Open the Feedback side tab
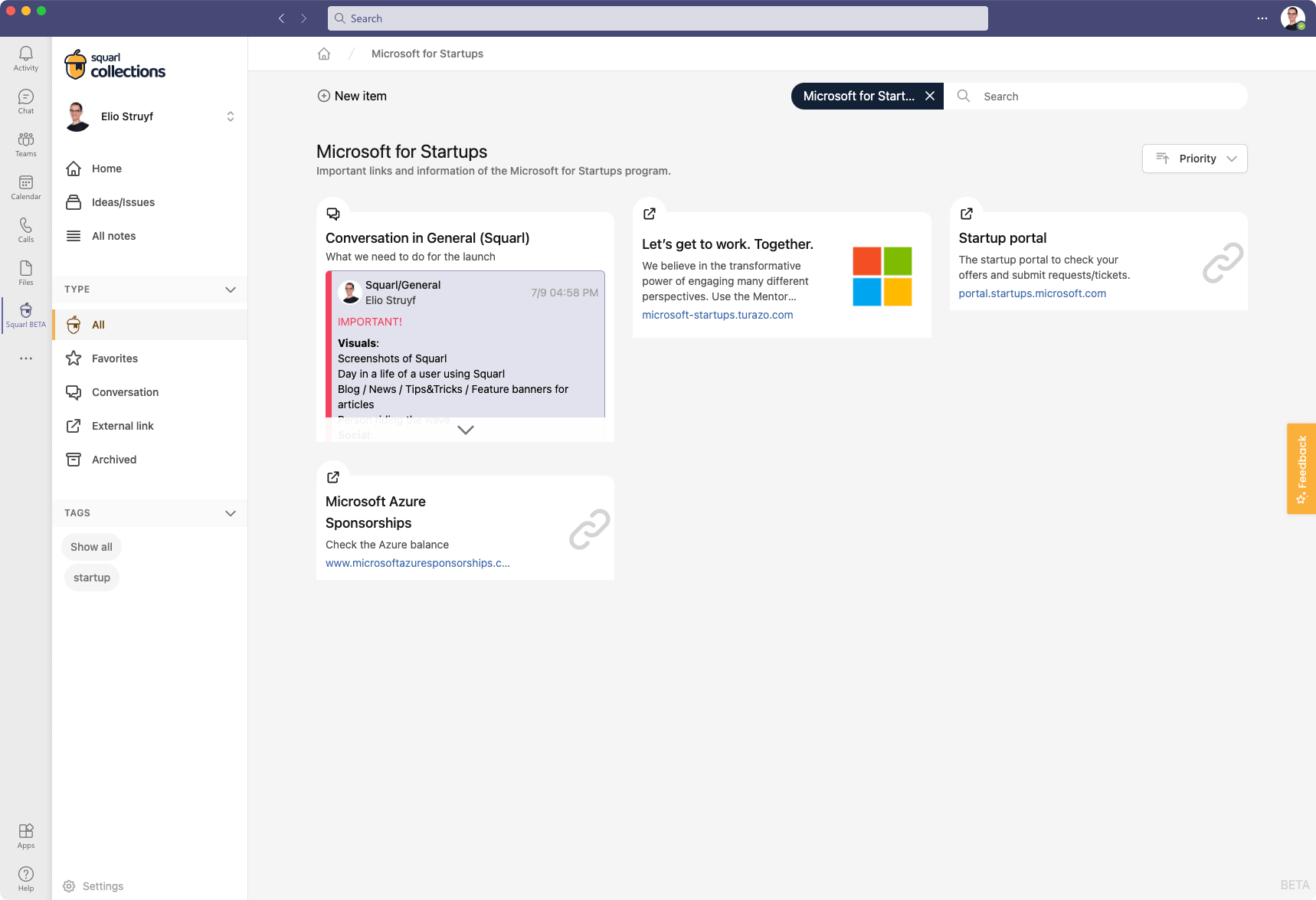This screenshot has height=900, width=1316. (x=1301, y=469)
